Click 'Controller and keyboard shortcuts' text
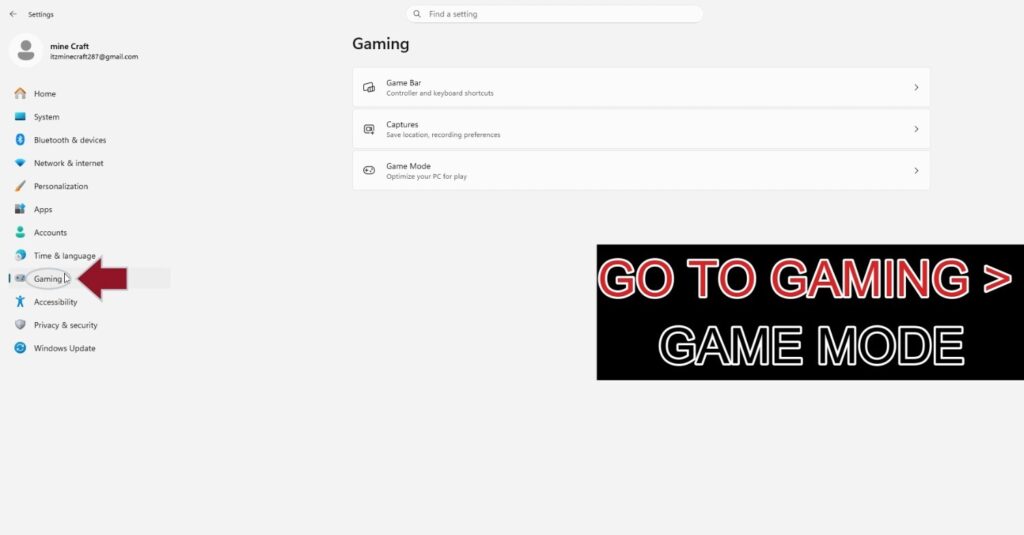Image resolution: width=1024 pixels, height=535 pixels. 440,93
